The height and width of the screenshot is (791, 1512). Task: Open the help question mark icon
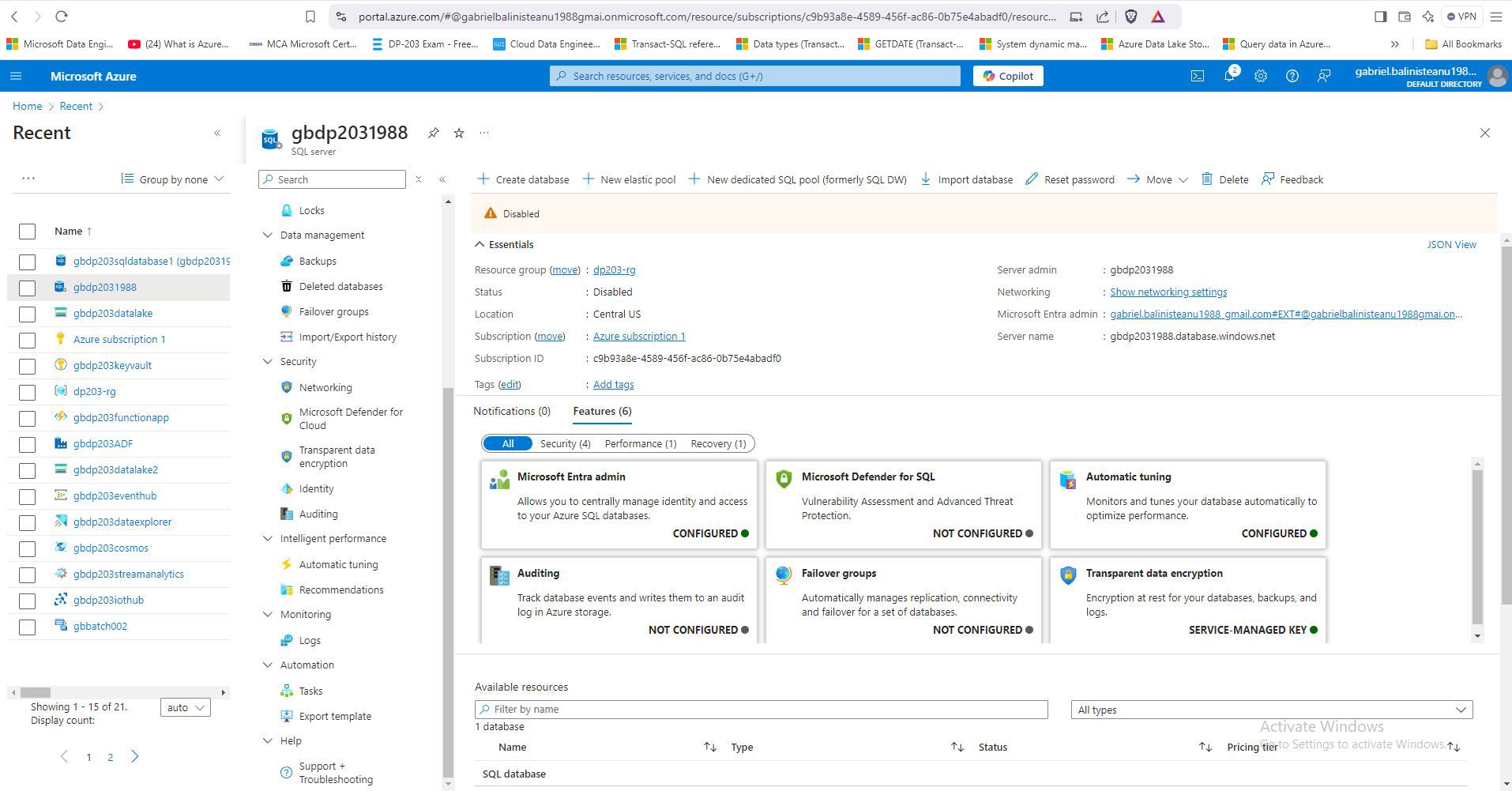1292,76
